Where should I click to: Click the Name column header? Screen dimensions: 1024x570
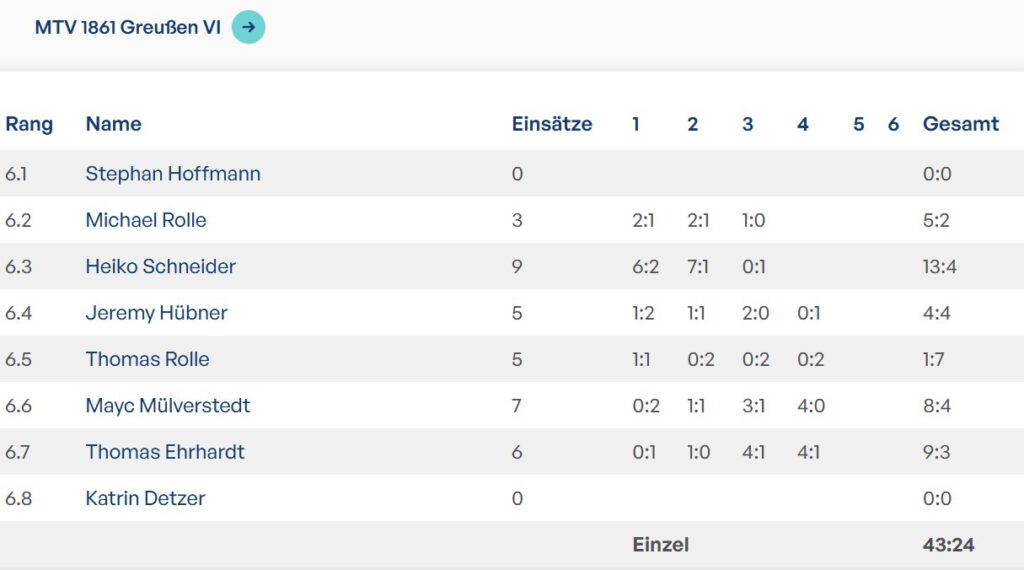[113, 124]
